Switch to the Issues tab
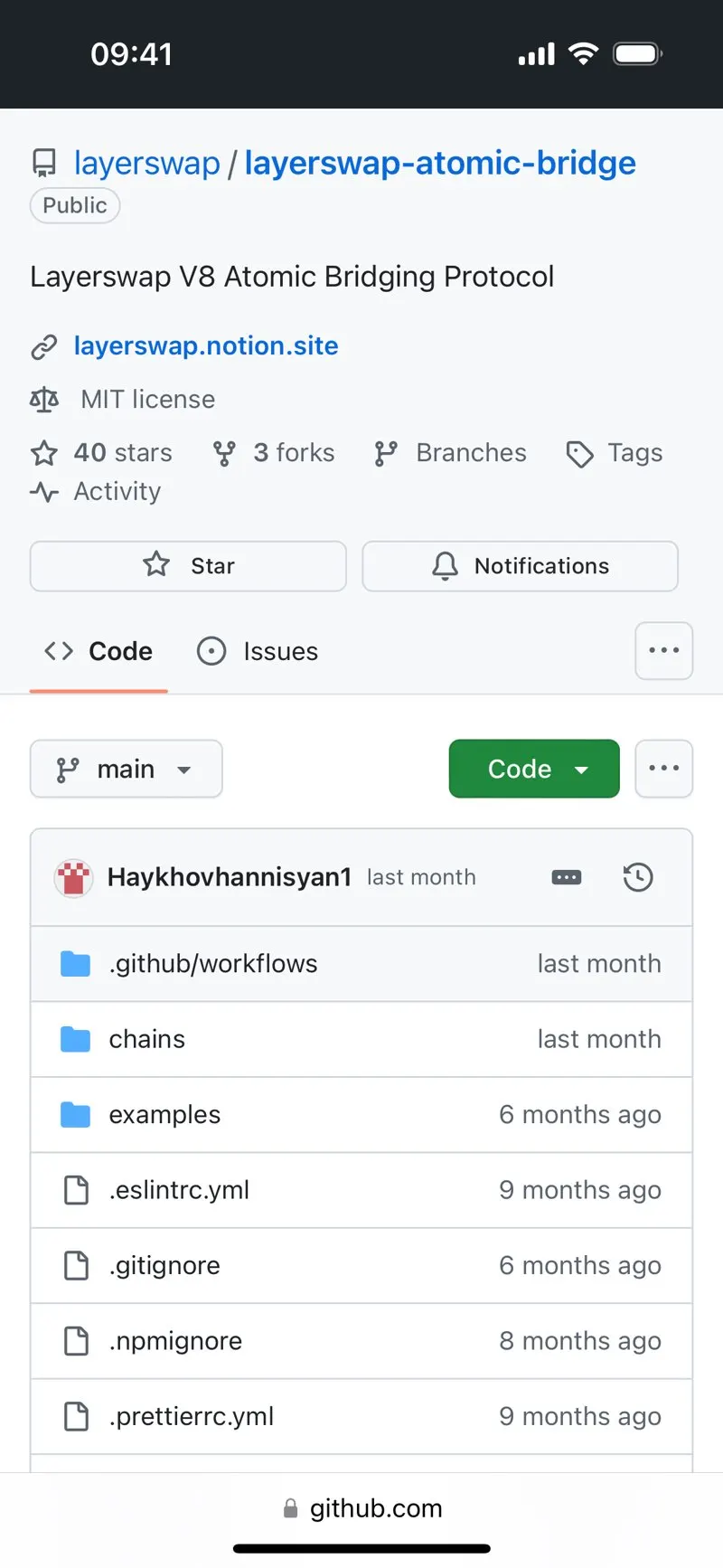 tap(258, 651)
